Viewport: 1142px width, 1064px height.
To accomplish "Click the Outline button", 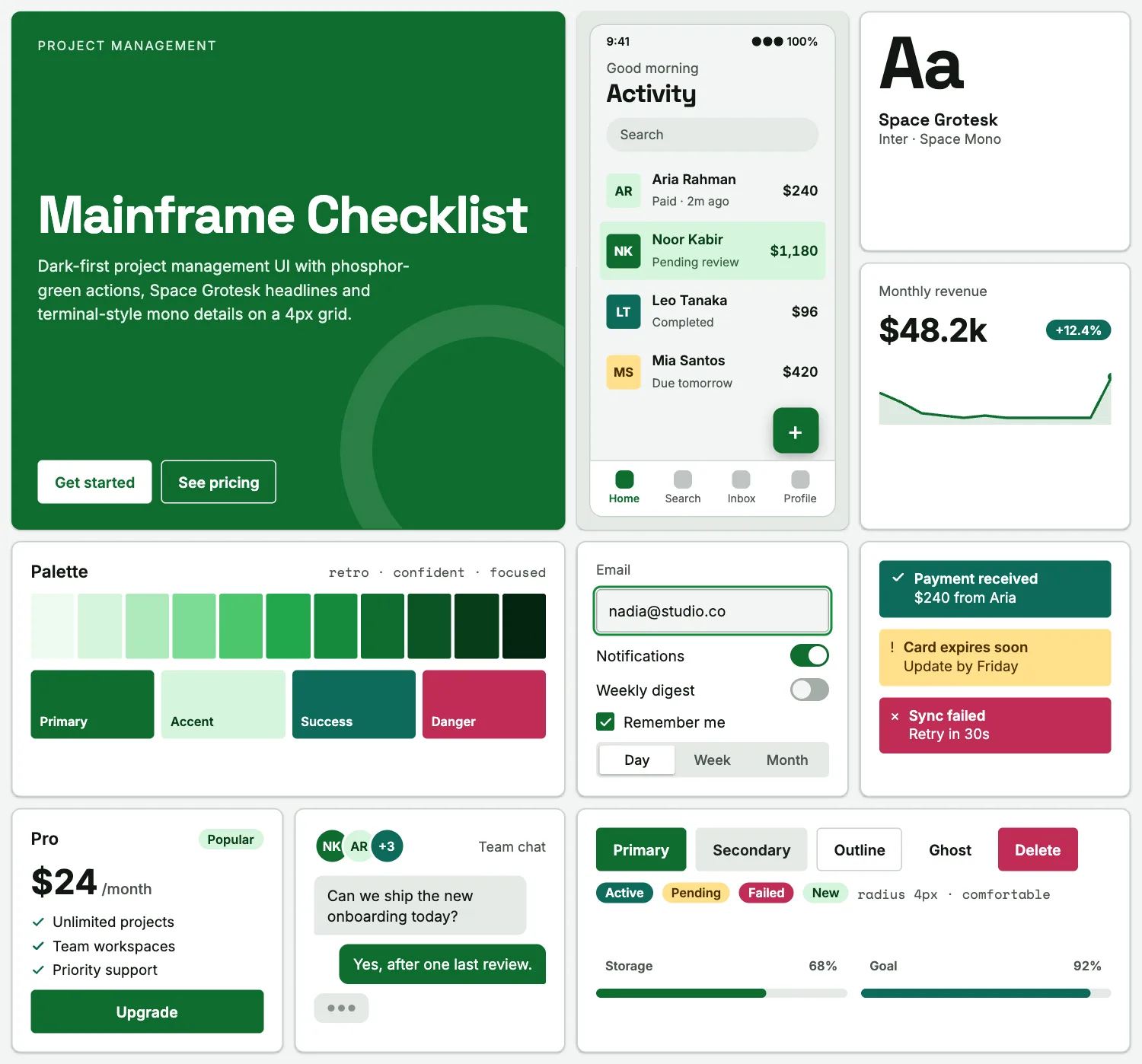I will (860, 849).
